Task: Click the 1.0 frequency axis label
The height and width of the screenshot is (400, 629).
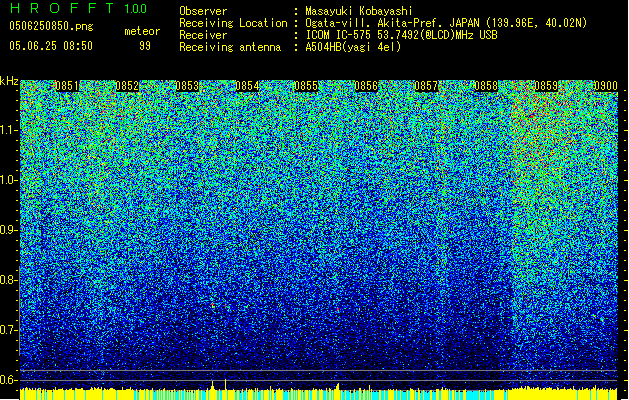Action: 9,181
